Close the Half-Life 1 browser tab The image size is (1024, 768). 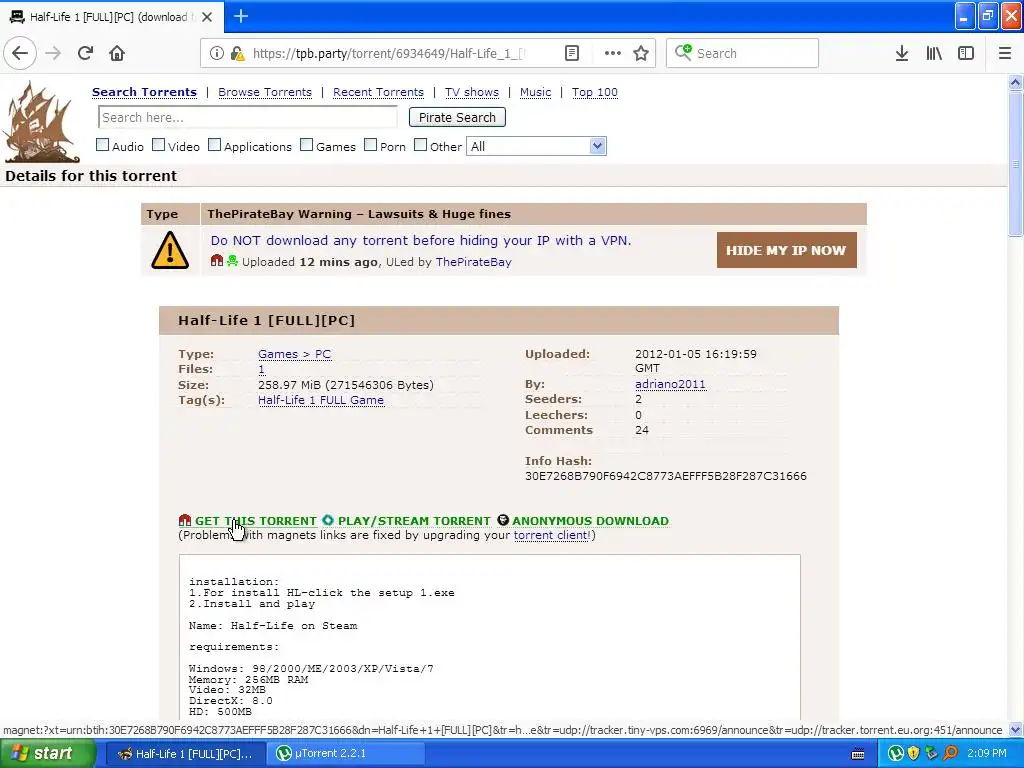tap(207, 17)
